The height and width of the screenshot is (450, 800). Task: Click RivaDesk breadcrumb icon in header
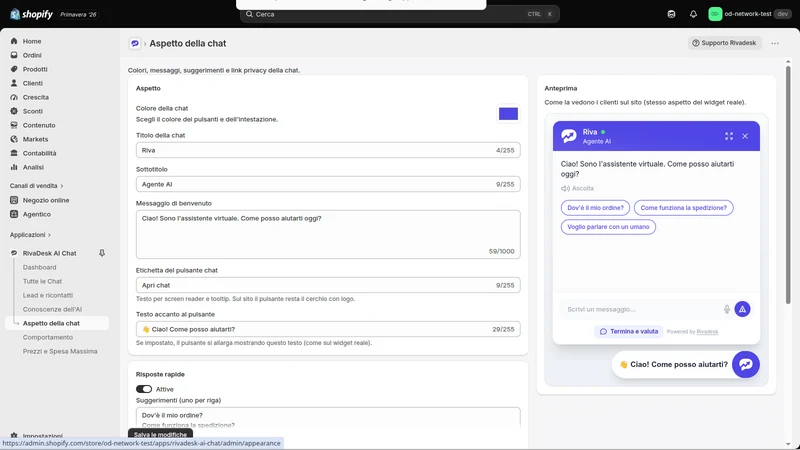[x=135, y=43]
